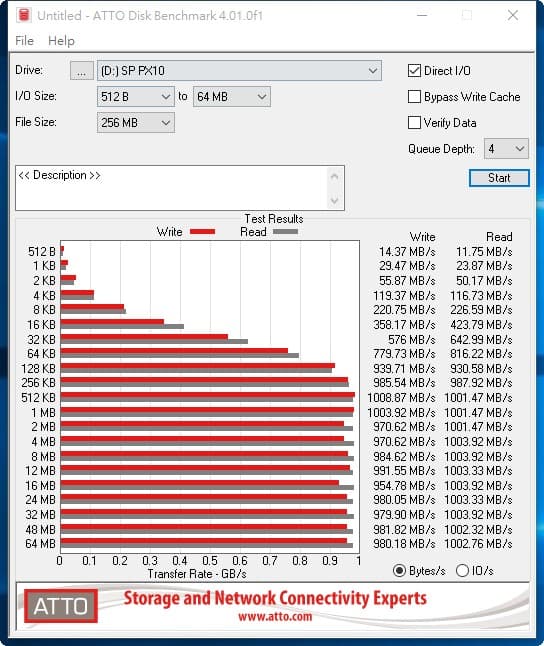Screen dimensions: 544x646
Task: Browse for drive with the ellipsis button
Action: pos(82,71)
